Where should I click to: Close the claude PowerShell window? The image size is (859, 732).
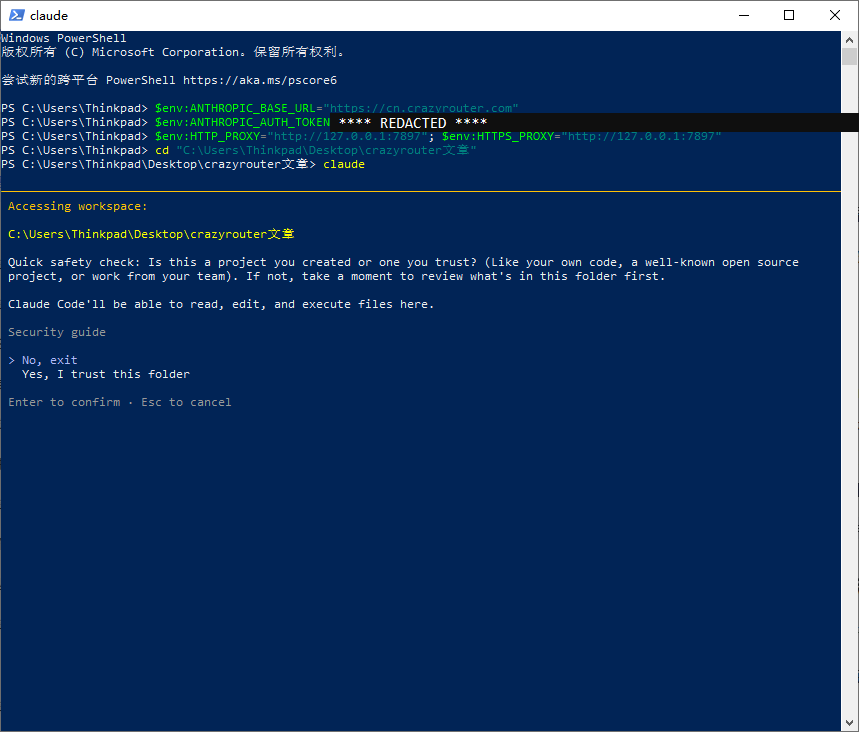pos(834,15)
